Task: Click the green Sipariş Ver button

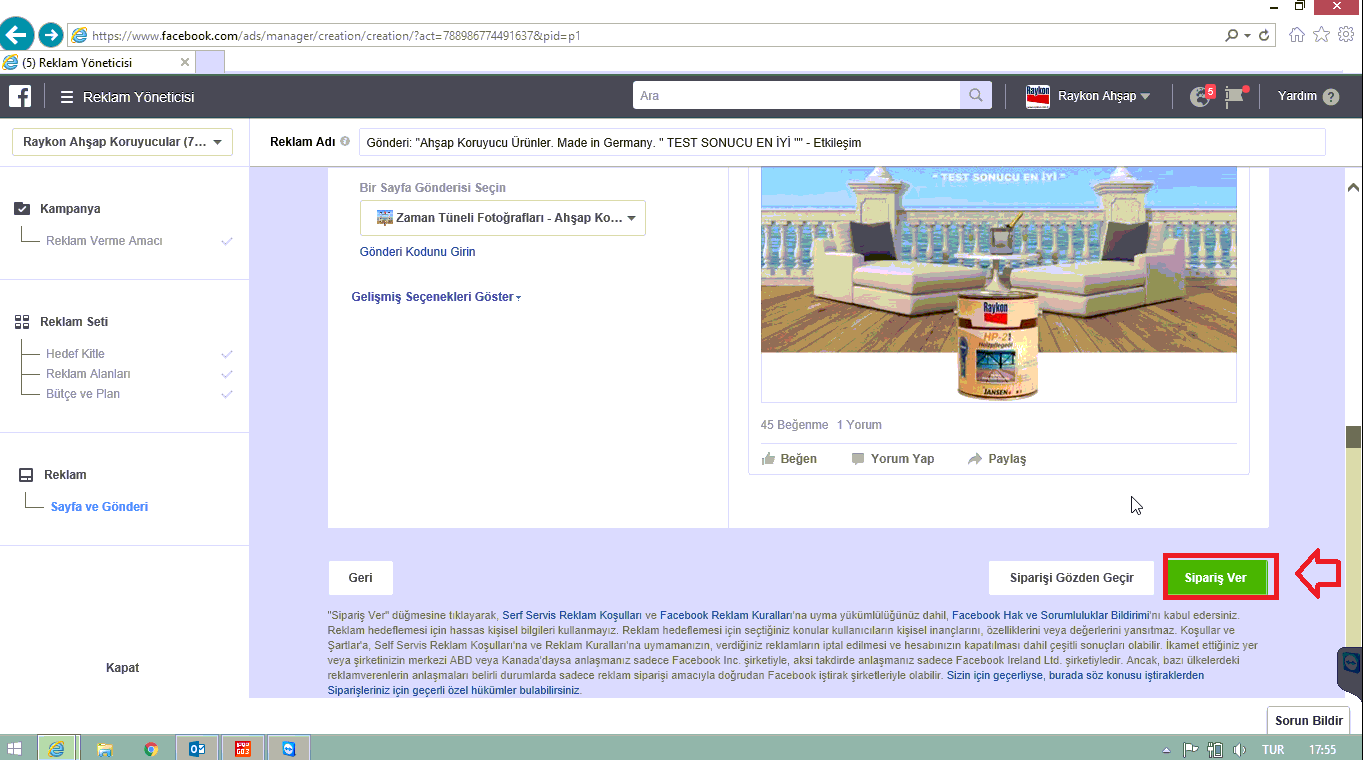Action: click(1215, 578)
